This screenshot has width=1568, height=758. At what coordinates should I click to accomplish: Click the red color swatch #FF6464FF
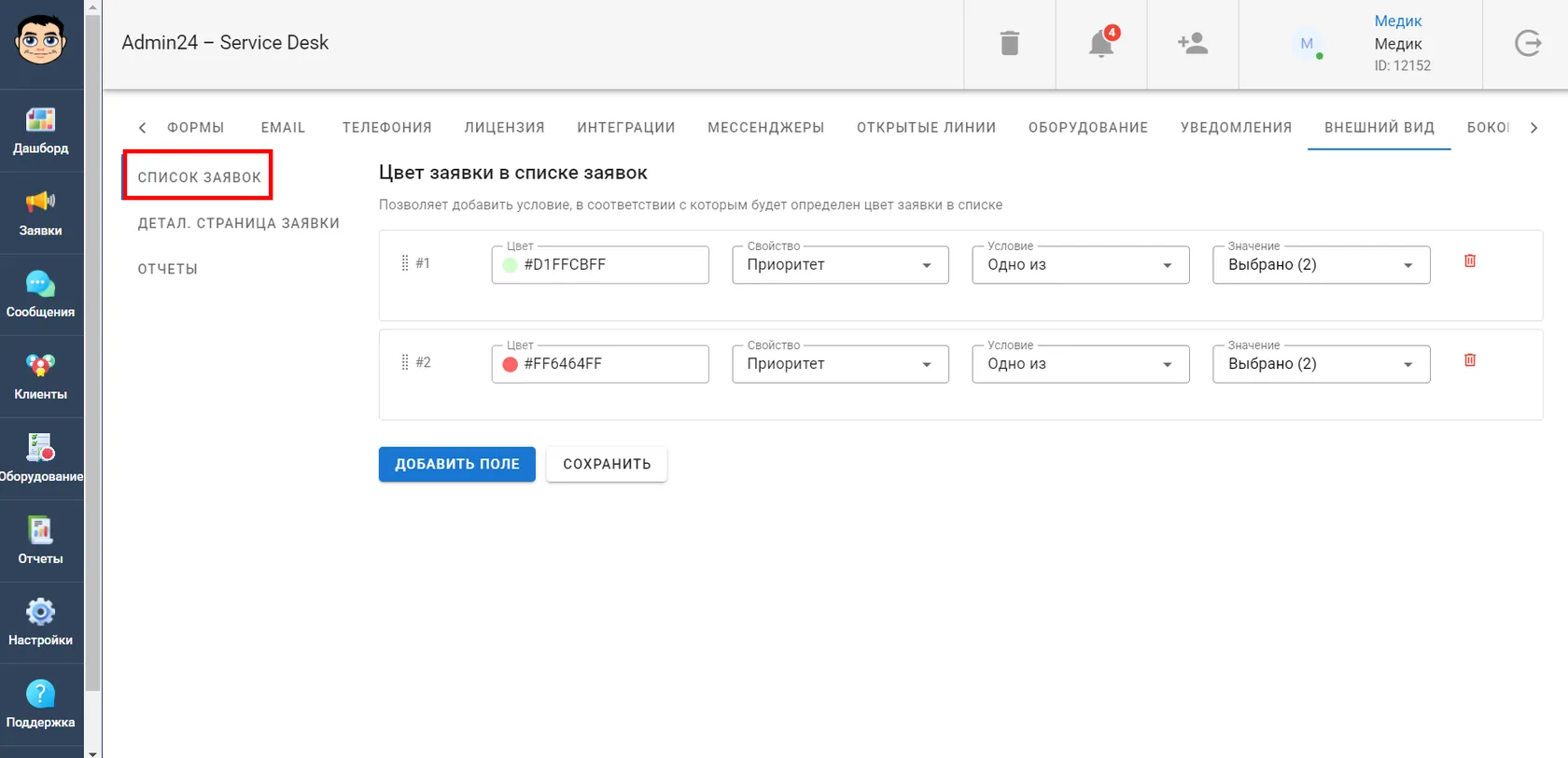(x=511, y=364)
